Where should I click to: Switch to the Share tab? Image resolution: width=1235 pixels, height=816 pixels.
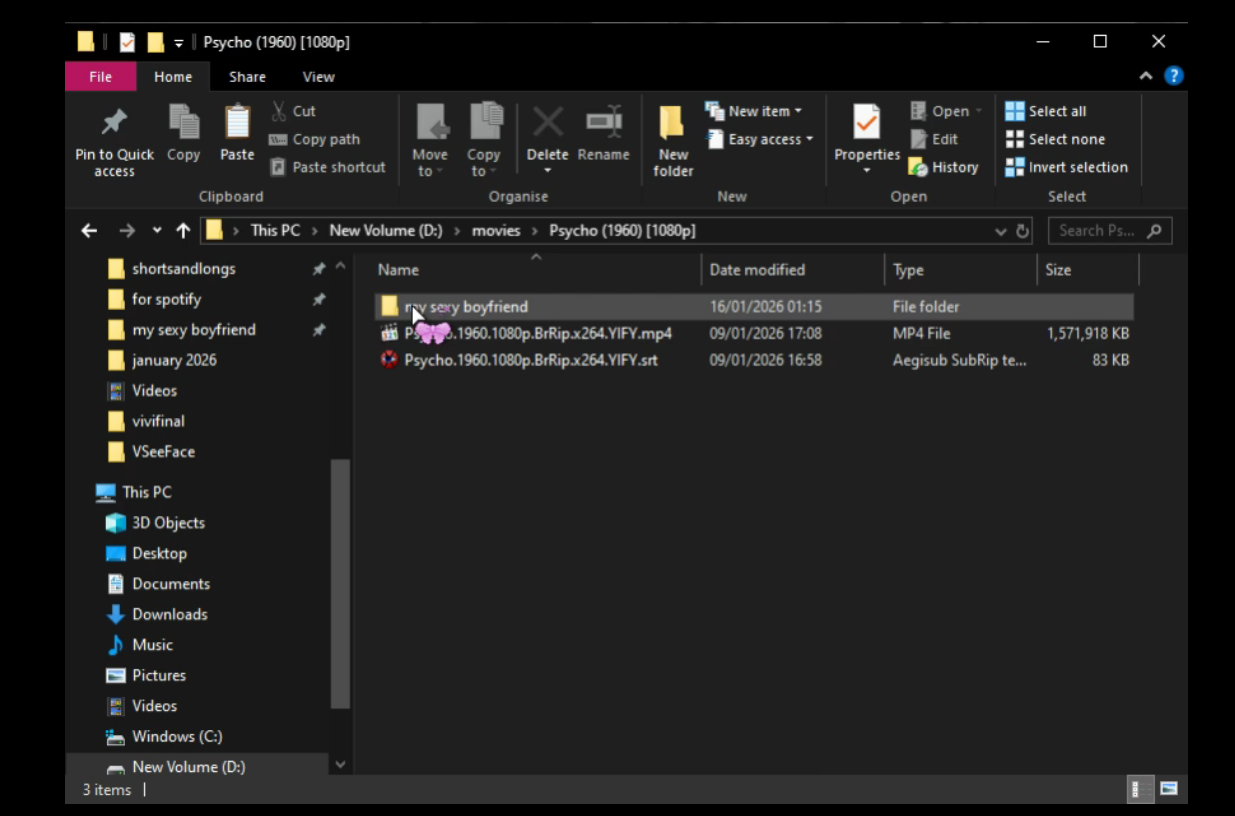click(x=247, y=76)
